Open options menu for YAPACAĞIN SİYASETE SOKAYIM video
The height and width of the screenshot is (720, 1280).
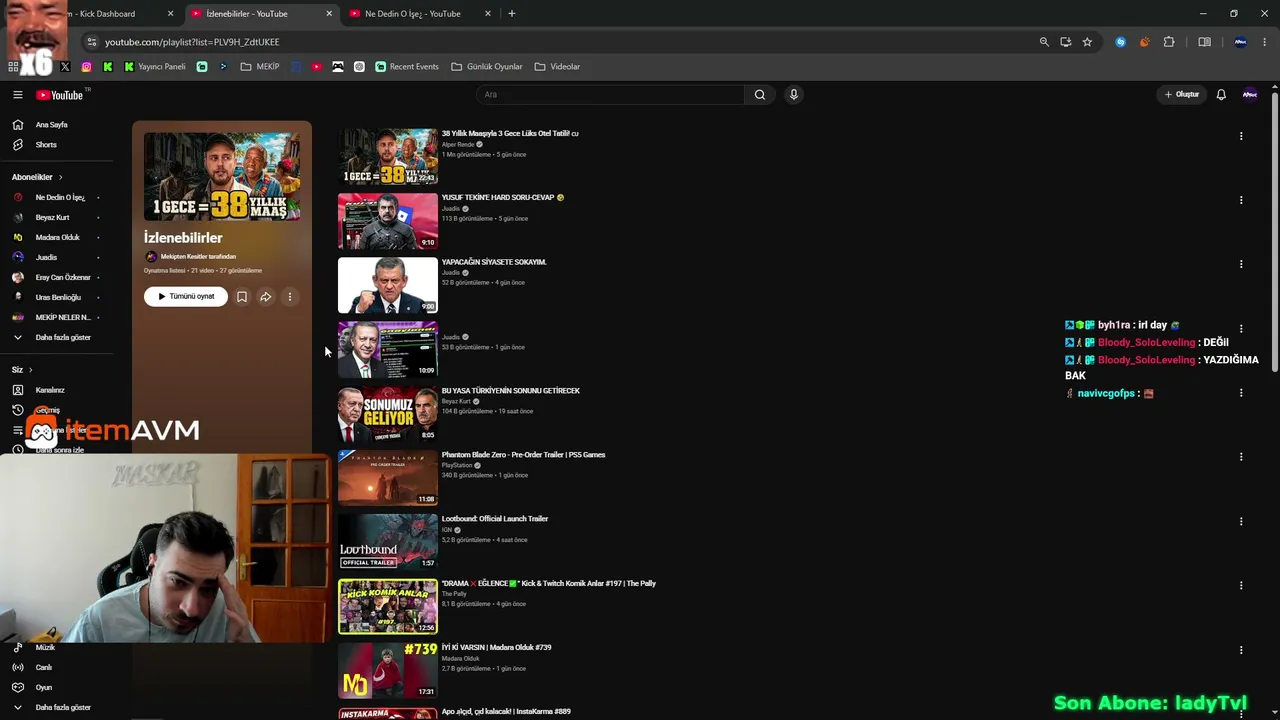click(x=1241, y=264)
